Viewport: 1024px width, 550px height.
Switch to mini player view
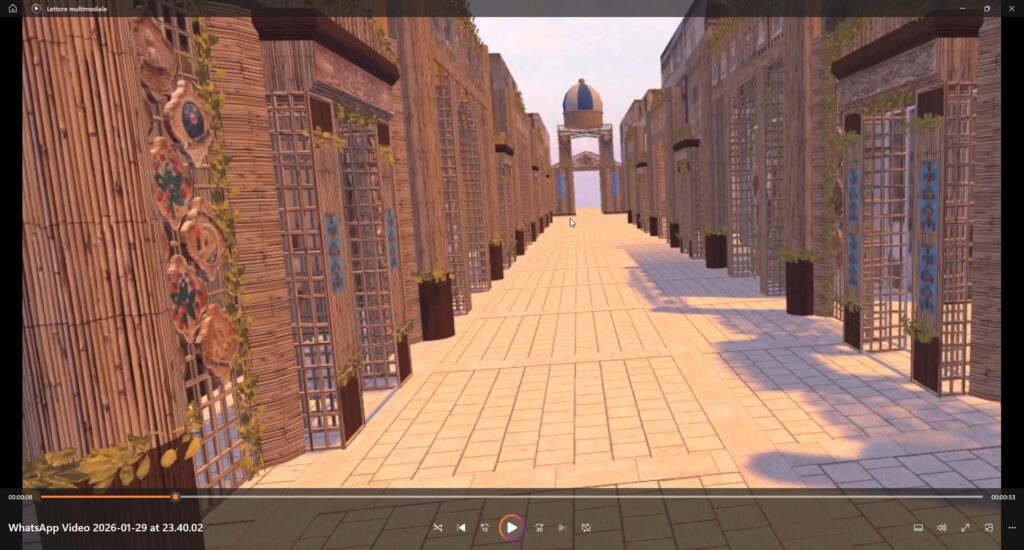[988, 527]
